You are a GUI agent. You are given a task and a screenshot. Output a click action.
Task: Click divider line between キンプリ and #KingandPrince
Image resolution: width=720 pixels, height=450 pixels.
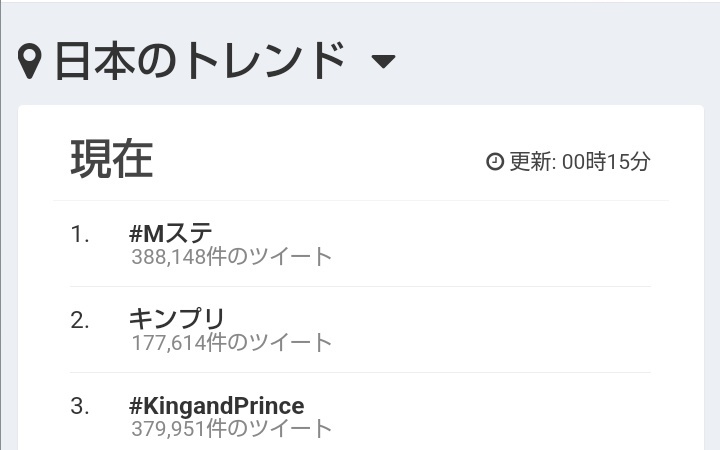[360, 373]
